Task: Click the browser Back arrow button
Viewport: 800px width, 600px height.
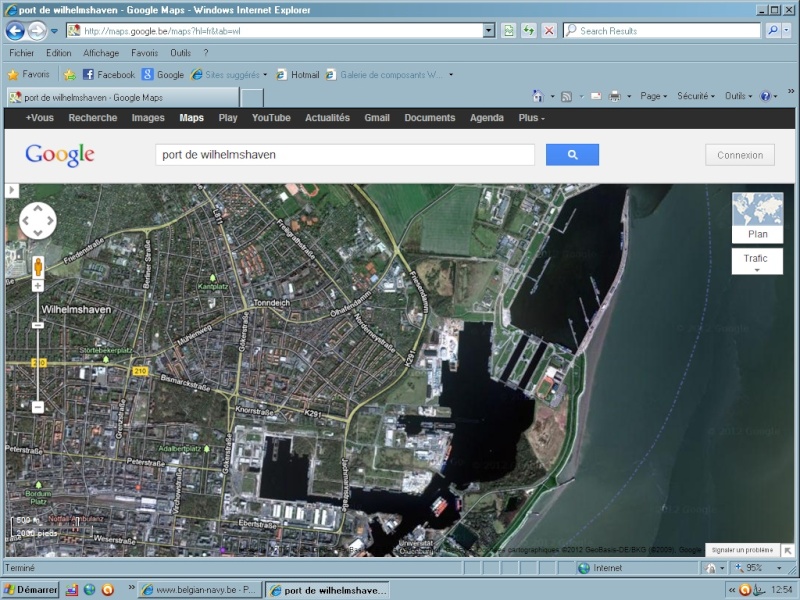Action: (15, 31)
